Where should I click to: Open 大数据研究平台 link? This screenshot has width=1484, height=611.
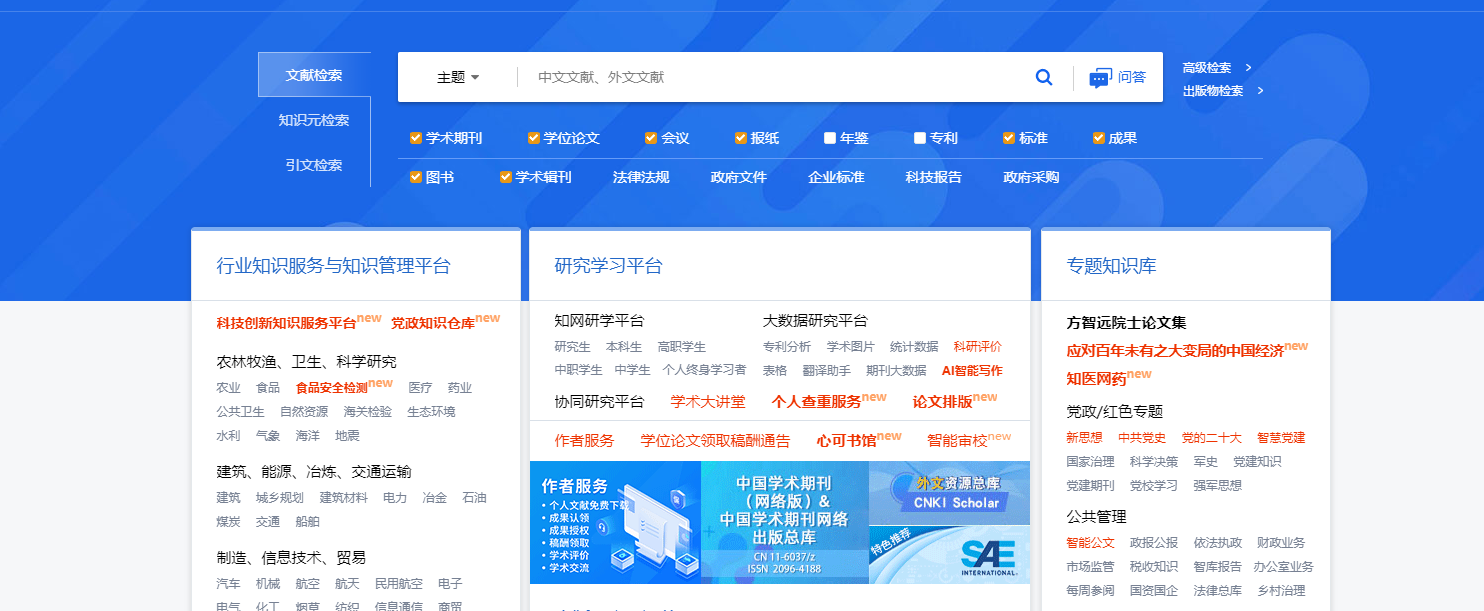(x=815, y=321)
